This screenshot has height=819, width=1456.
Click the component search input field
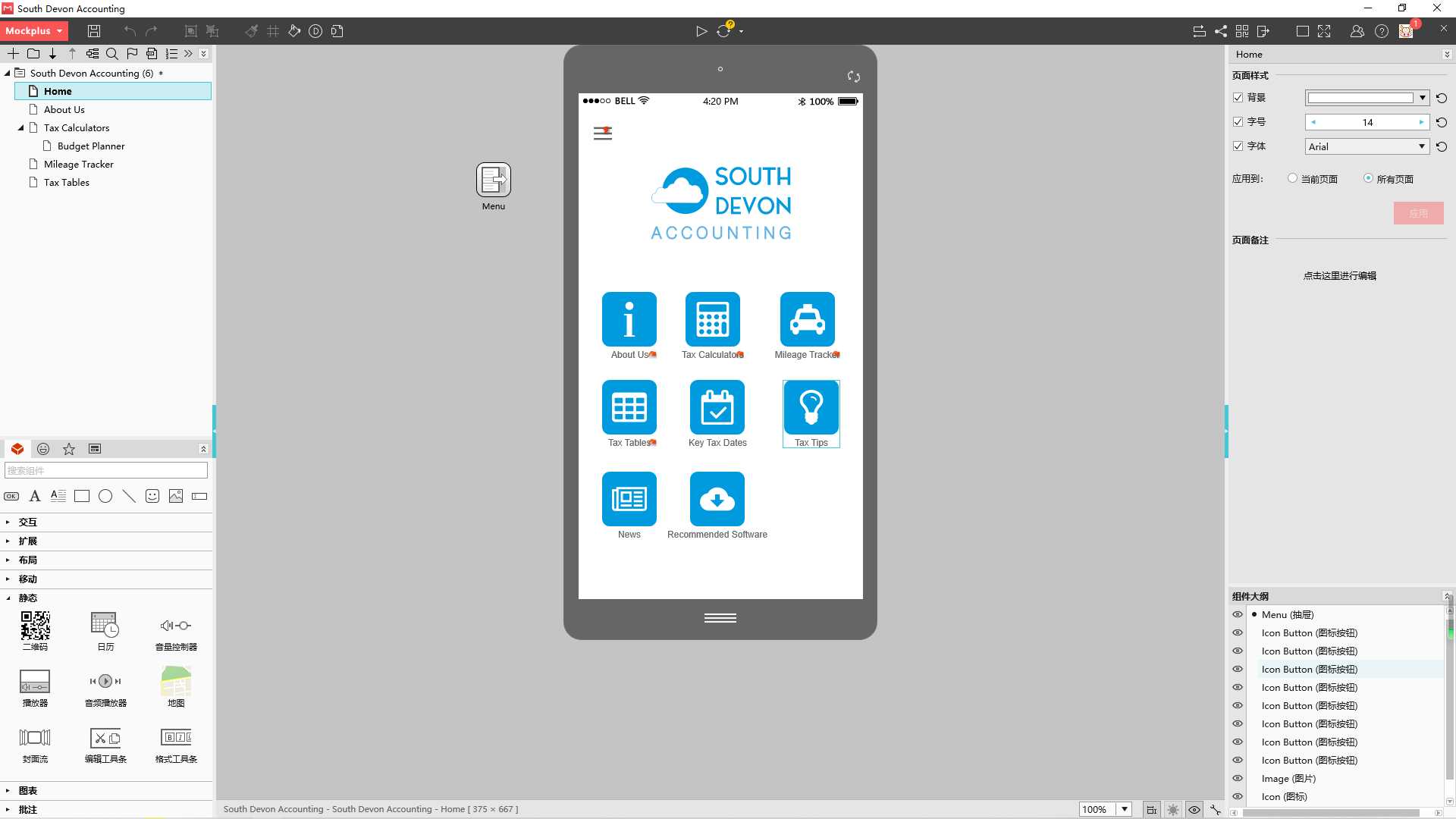(106, 471)
